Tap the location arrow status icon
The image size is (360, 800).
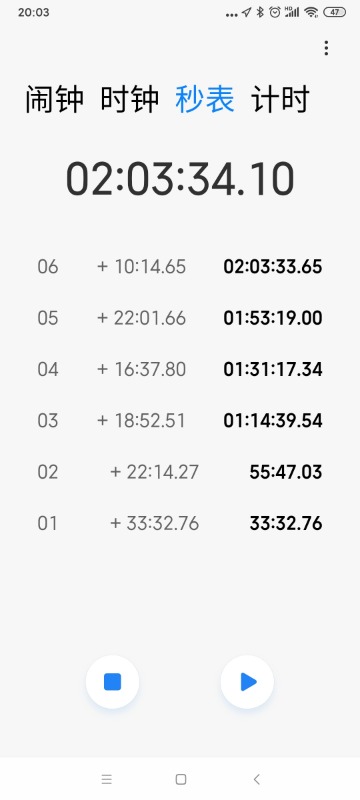(x=246, y=12)
